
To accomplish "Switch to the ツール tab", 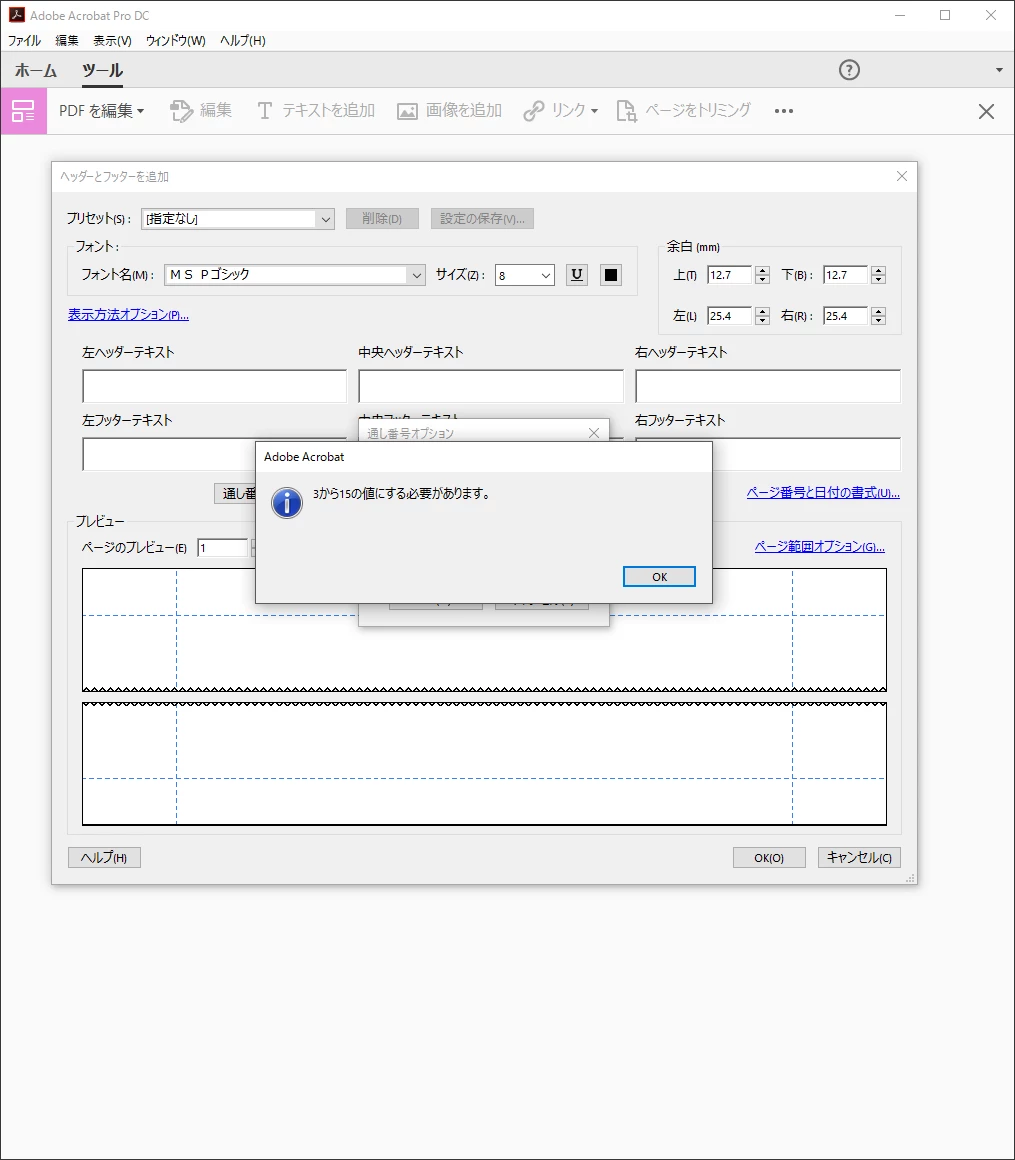I will (102, 70).
